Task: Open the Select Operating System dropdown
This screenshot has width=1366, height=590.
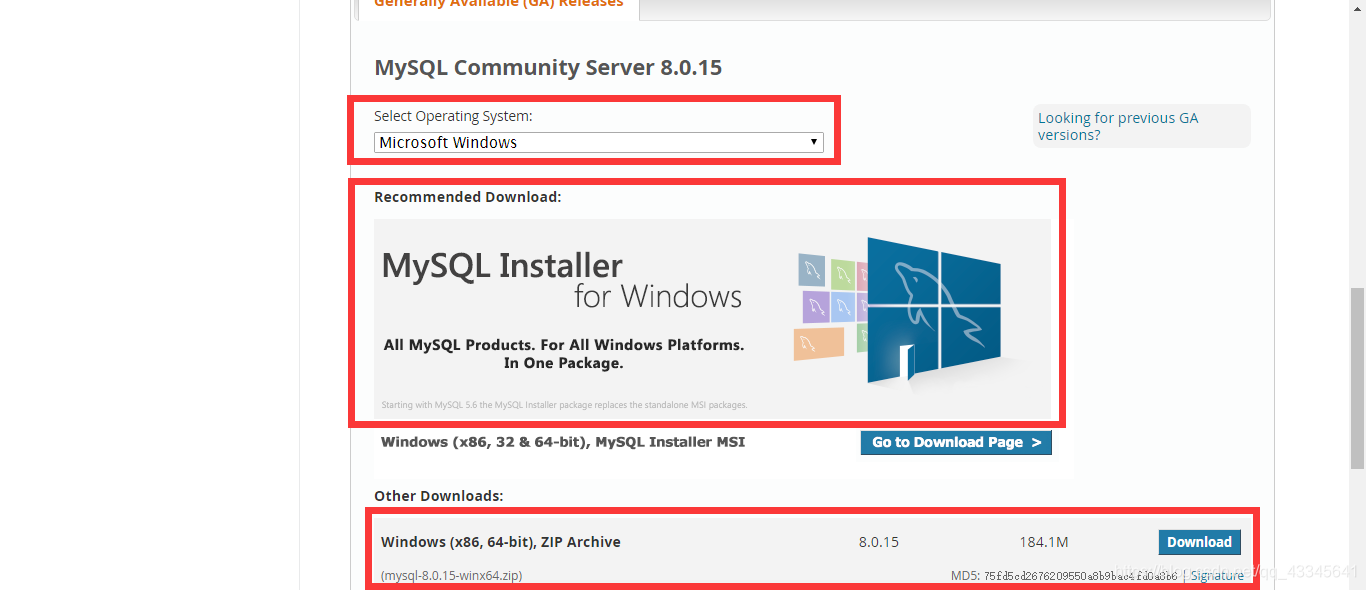Action: coord(598,143)
